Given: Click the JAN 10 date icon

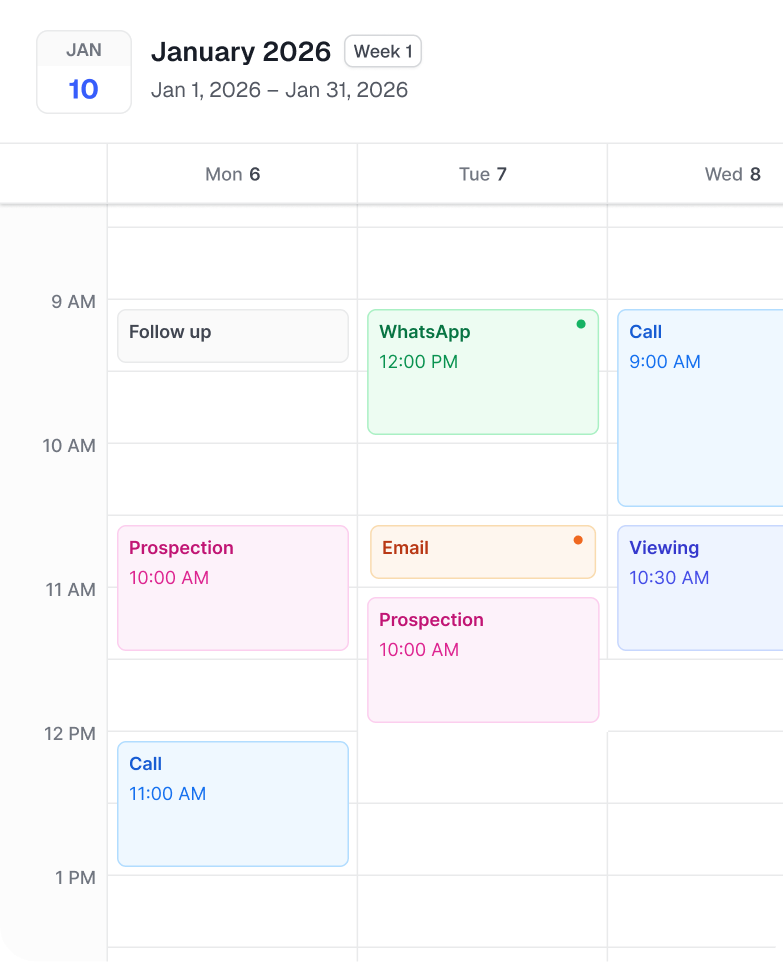Looking at the screenshot, I should point(84,72).
